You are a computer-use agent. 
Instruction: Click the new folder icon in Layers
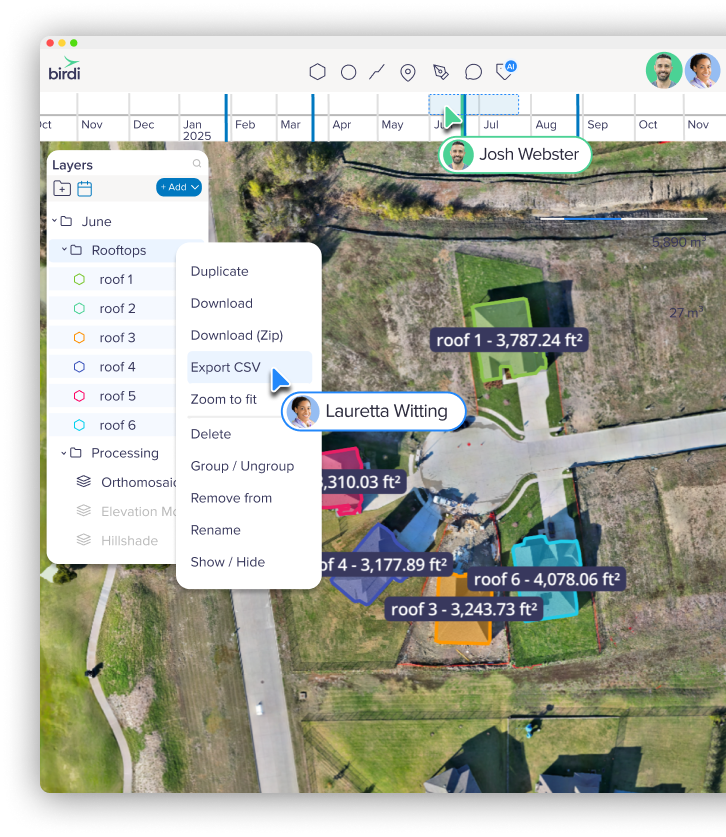(62, 188)
